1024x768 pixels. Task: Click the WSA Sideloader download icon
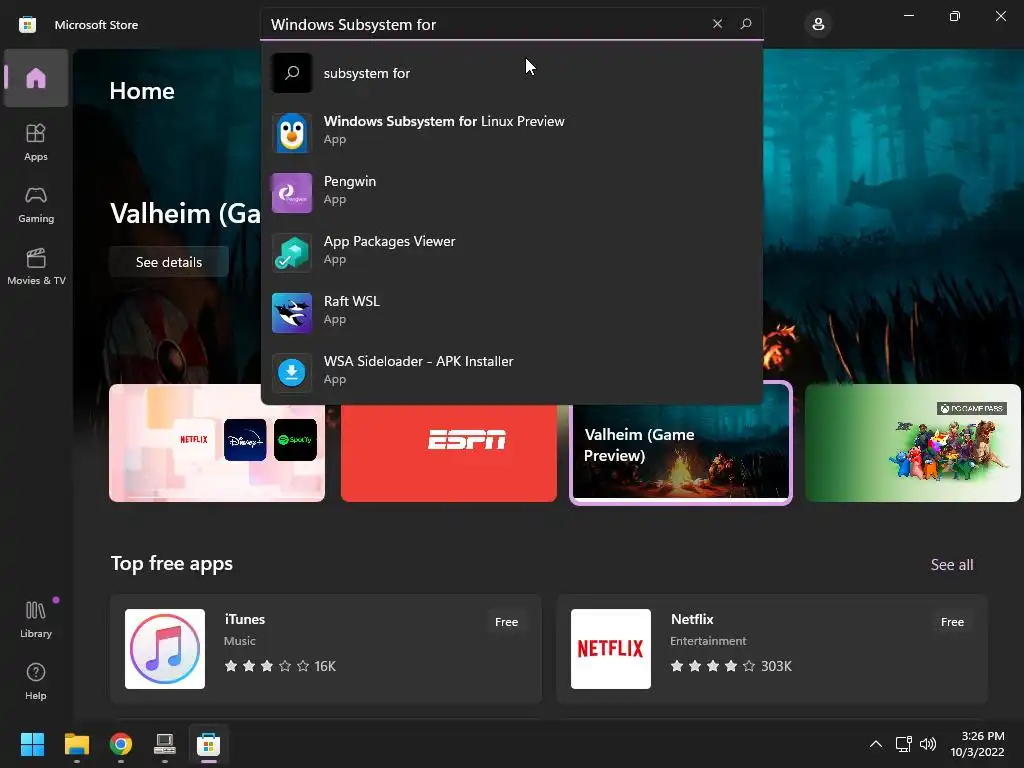point(292,373)
